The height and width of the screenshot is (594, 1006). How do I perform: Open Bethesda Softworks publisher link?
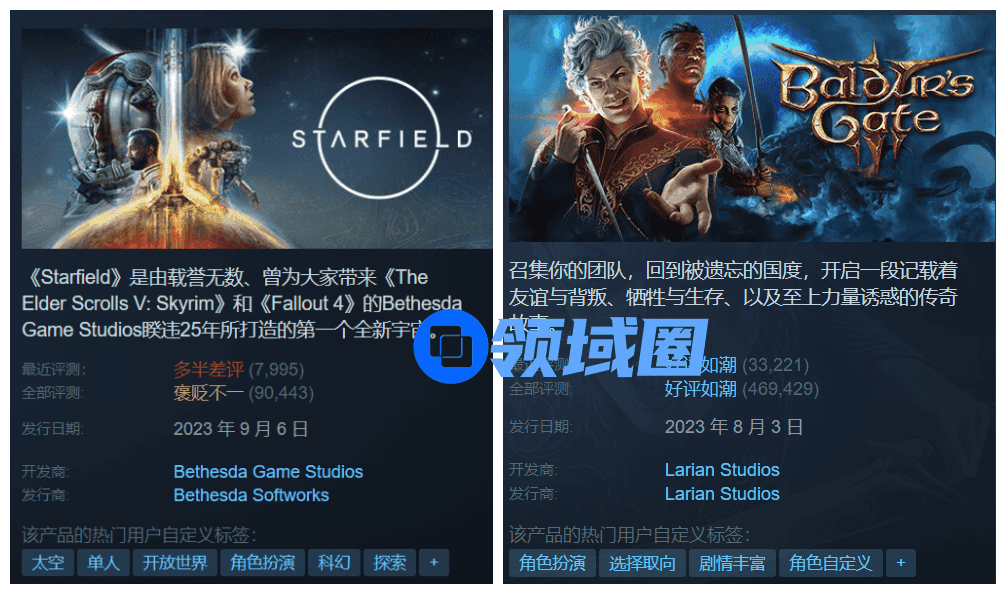[x=251, y=495]
